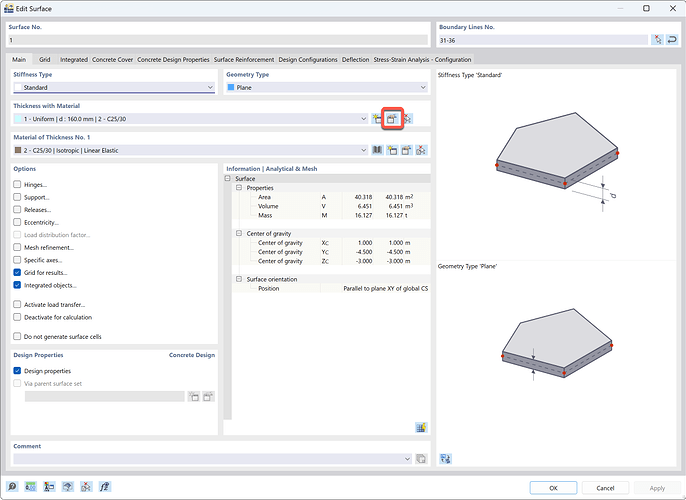Click the OK button
The width and height of the screenshot is (686, 500).
pyautogui.click(x=553, y=488)
